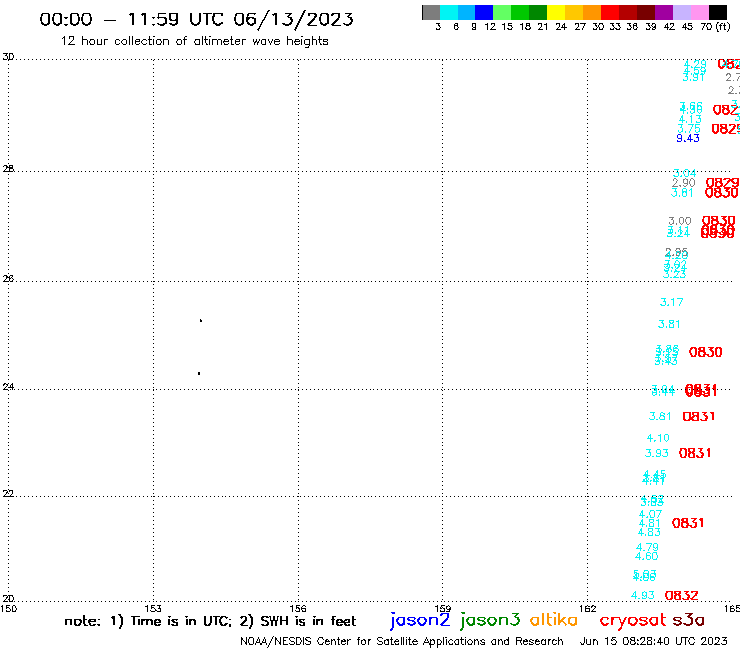Click the cyan 6 ft legend swatch
740x650 pixels.
pos(449,12)
